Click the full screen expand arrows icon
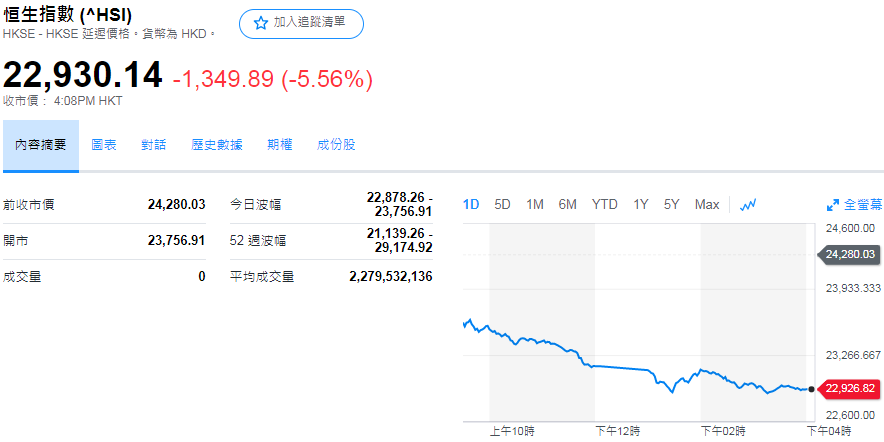884x442 pixels. [x=832, y=205]
